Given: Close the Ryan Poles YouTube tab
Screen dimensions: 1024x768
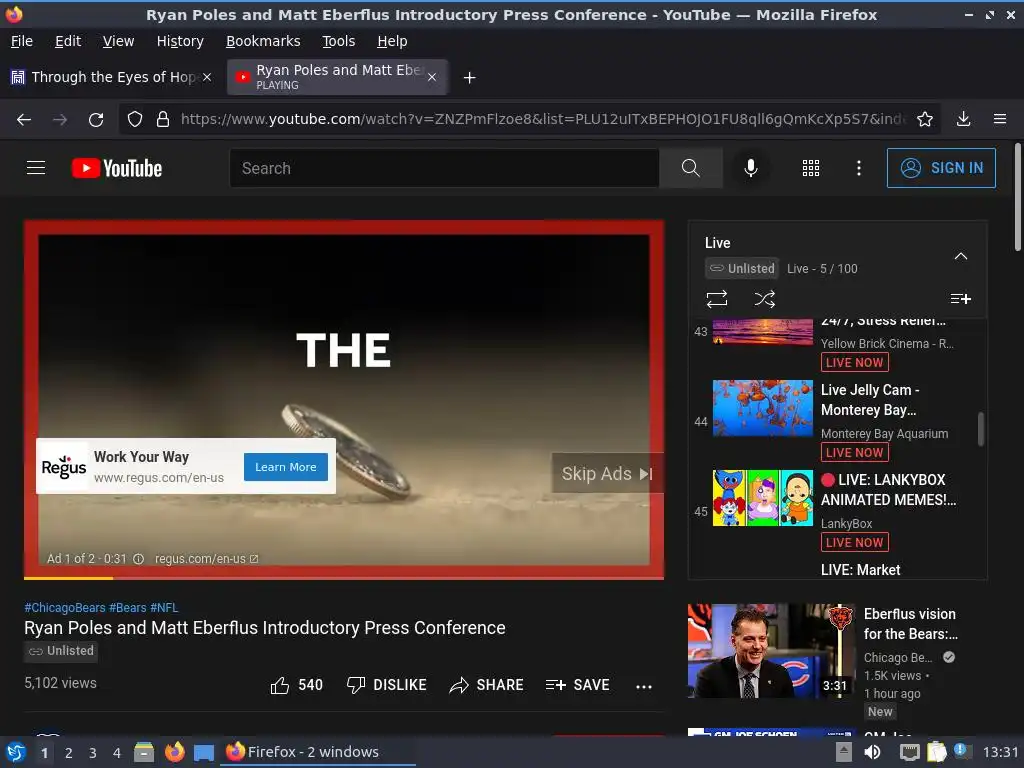Looking at the screenshot, I should point(432,77).
